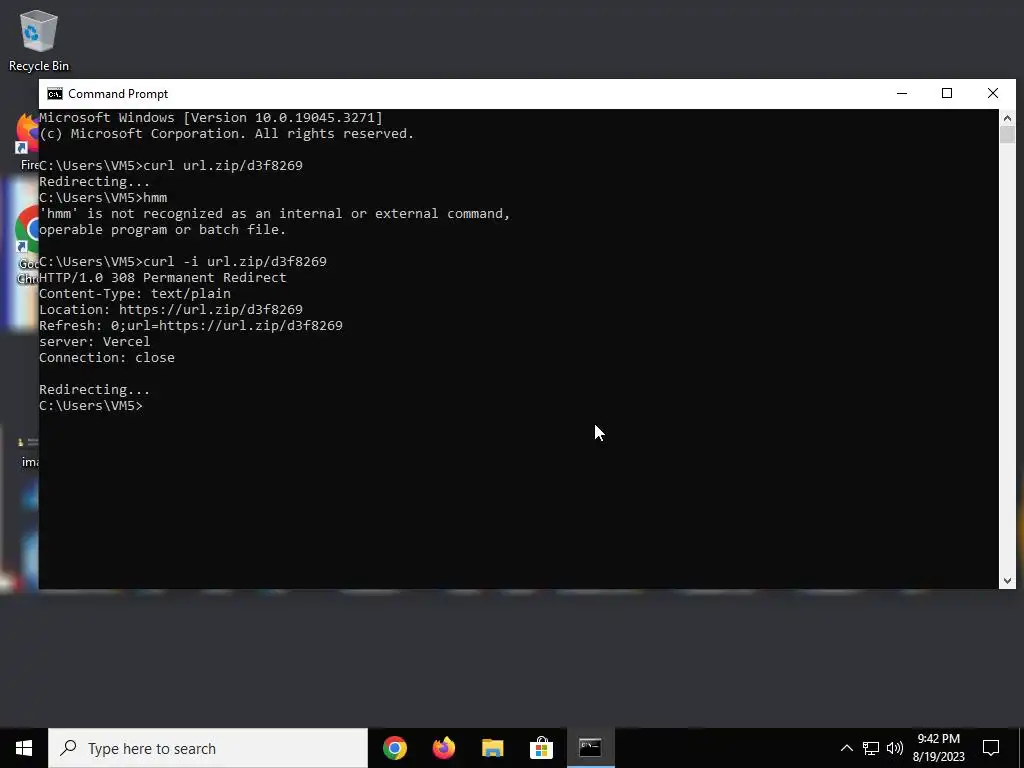The width and height of the screenshot is (1024, 768).
Task: Click the 'Type here to search' box
Action: tap(208, 748)
